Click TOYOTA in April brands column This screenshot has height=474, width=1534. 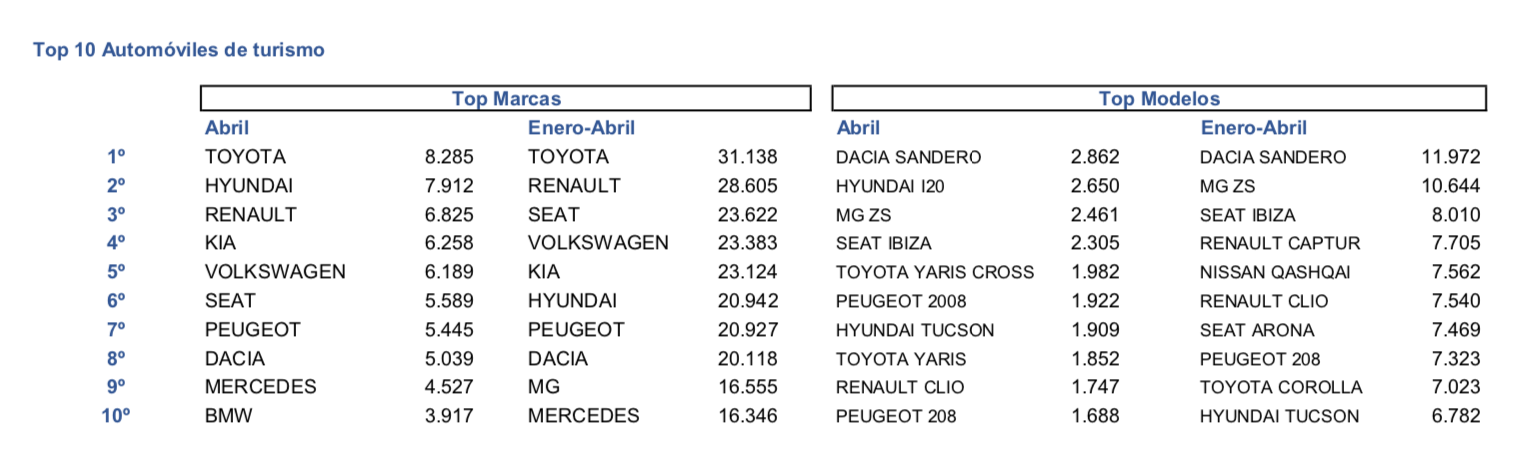245,157
